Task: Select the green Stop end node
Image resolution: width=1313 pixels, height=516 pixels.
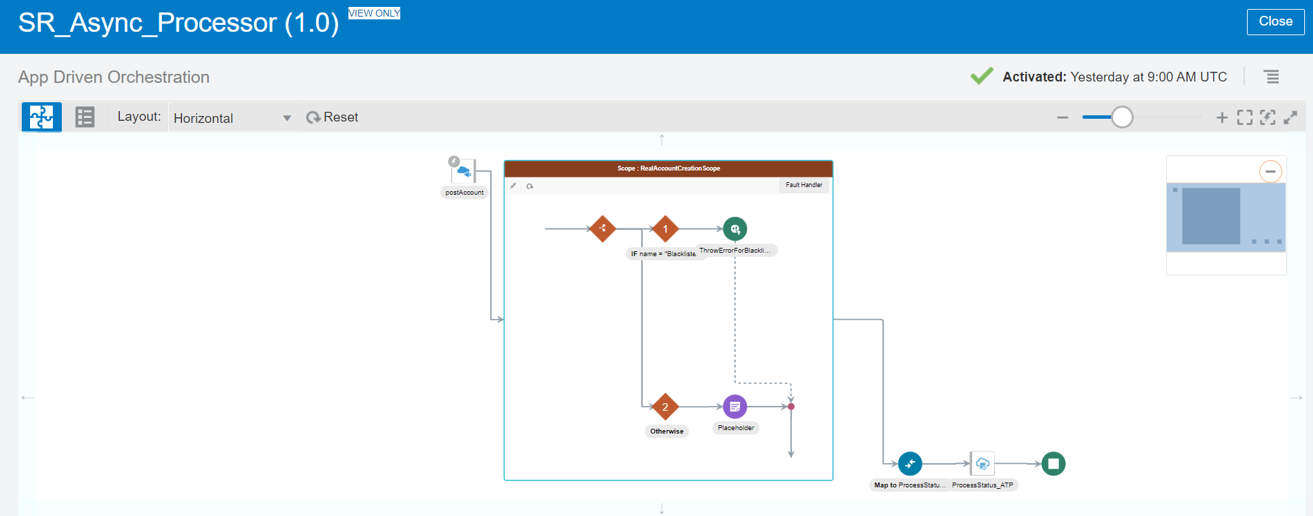Action: [x=1053, y=464]
